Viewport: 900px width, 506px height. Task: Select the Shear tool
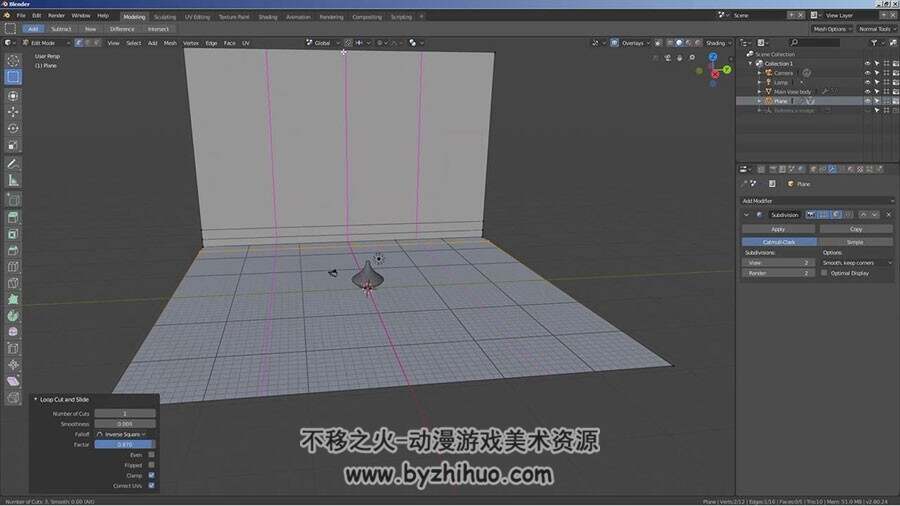click(13, 382)
